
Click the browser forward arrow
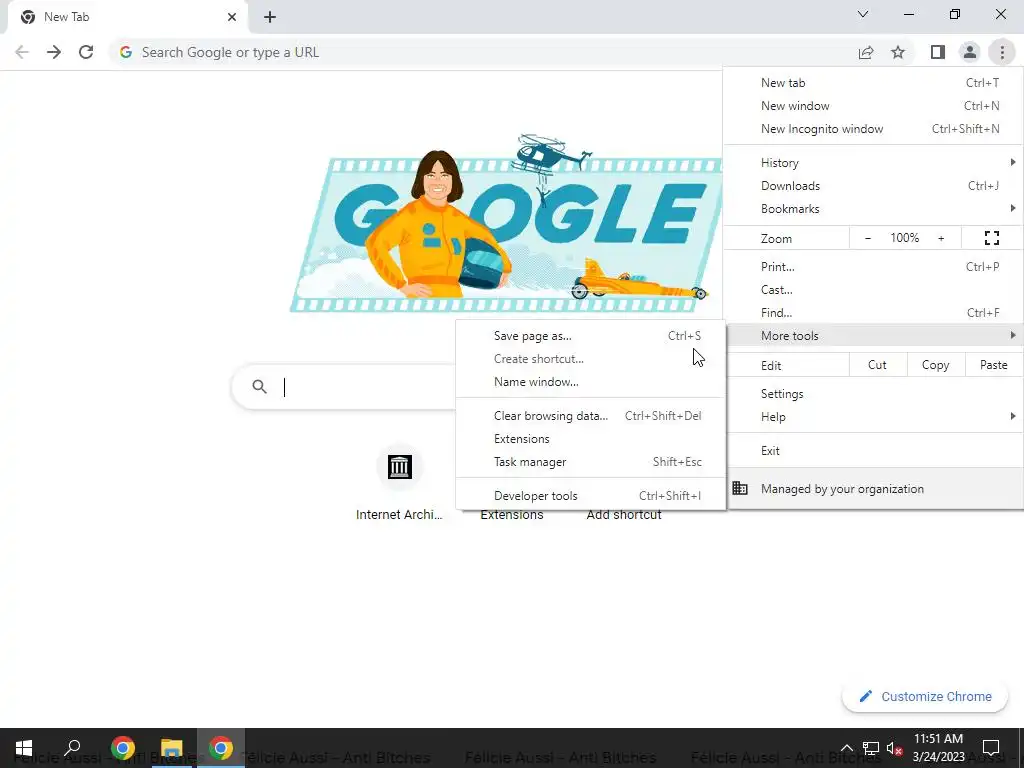pos(54,52)
